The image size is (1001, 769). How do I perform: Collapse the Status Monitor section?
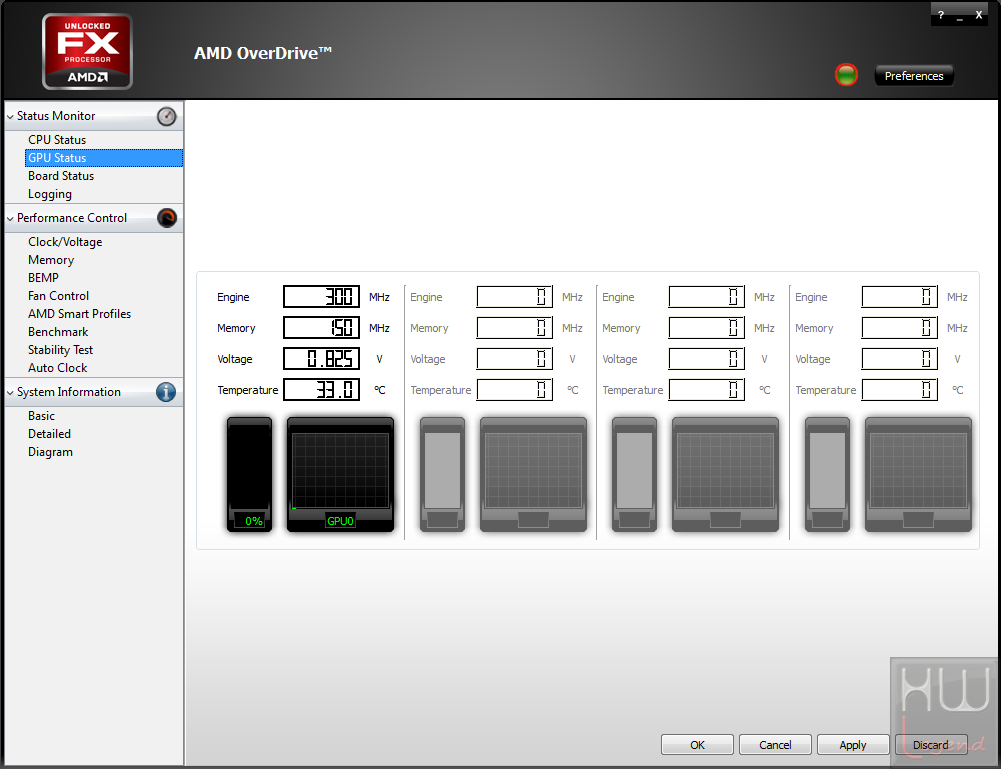pyautogui.click(x=10, y=117)
